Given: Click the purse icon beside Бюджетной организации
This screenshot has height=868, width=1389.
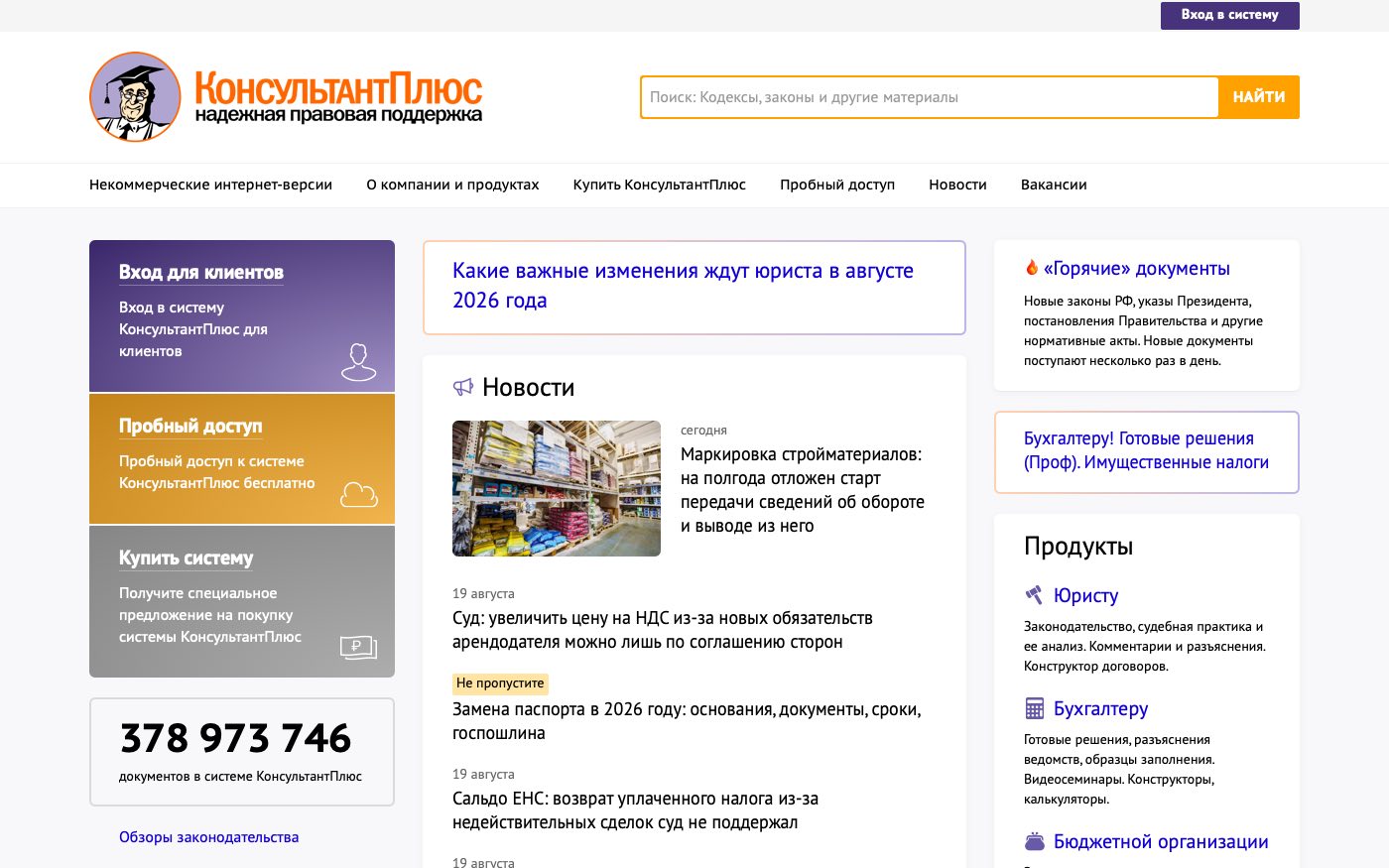Looking at the screenshot, I should pyautogui.click(x=1034, y=841).
